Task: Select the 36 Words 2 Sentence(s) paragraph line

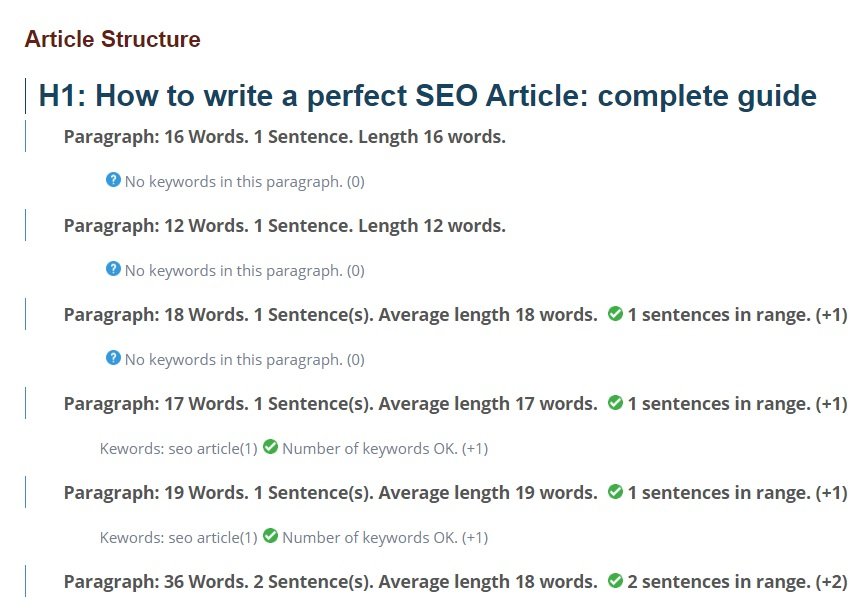Action: click(x=330, y=582)
